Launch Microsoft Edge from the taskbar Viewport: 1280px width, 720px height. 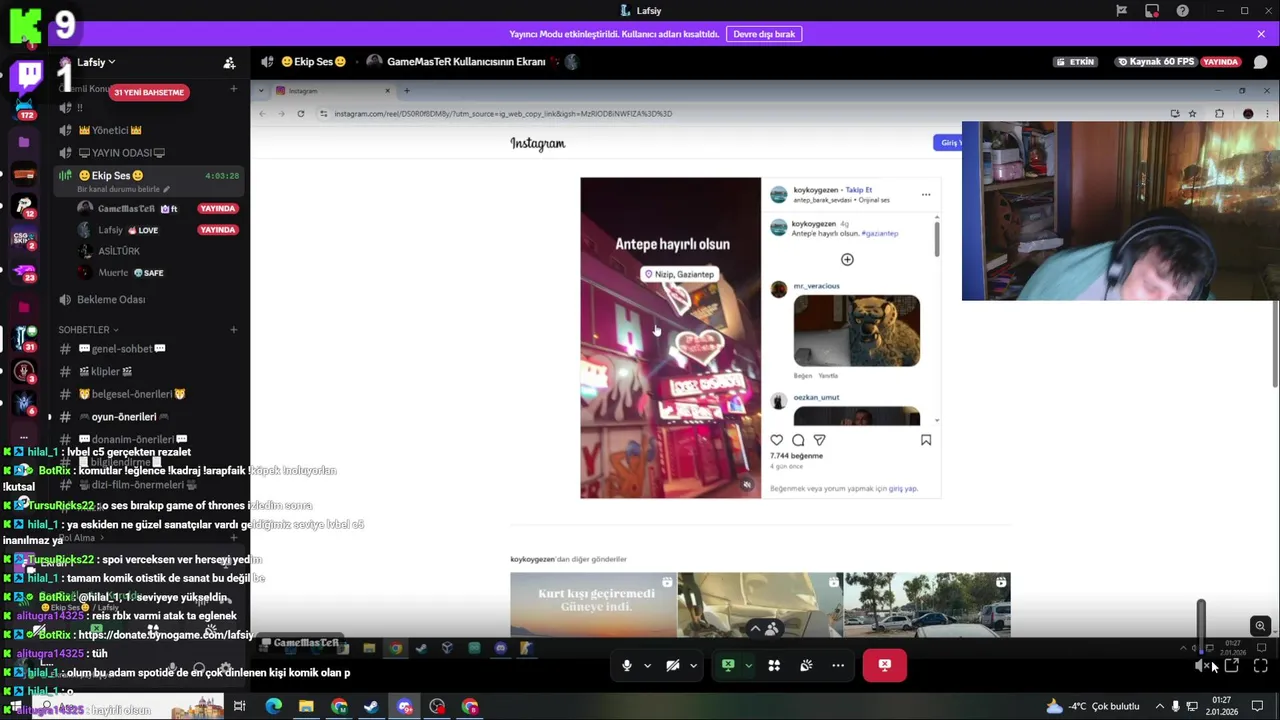(x=273, y=707)
